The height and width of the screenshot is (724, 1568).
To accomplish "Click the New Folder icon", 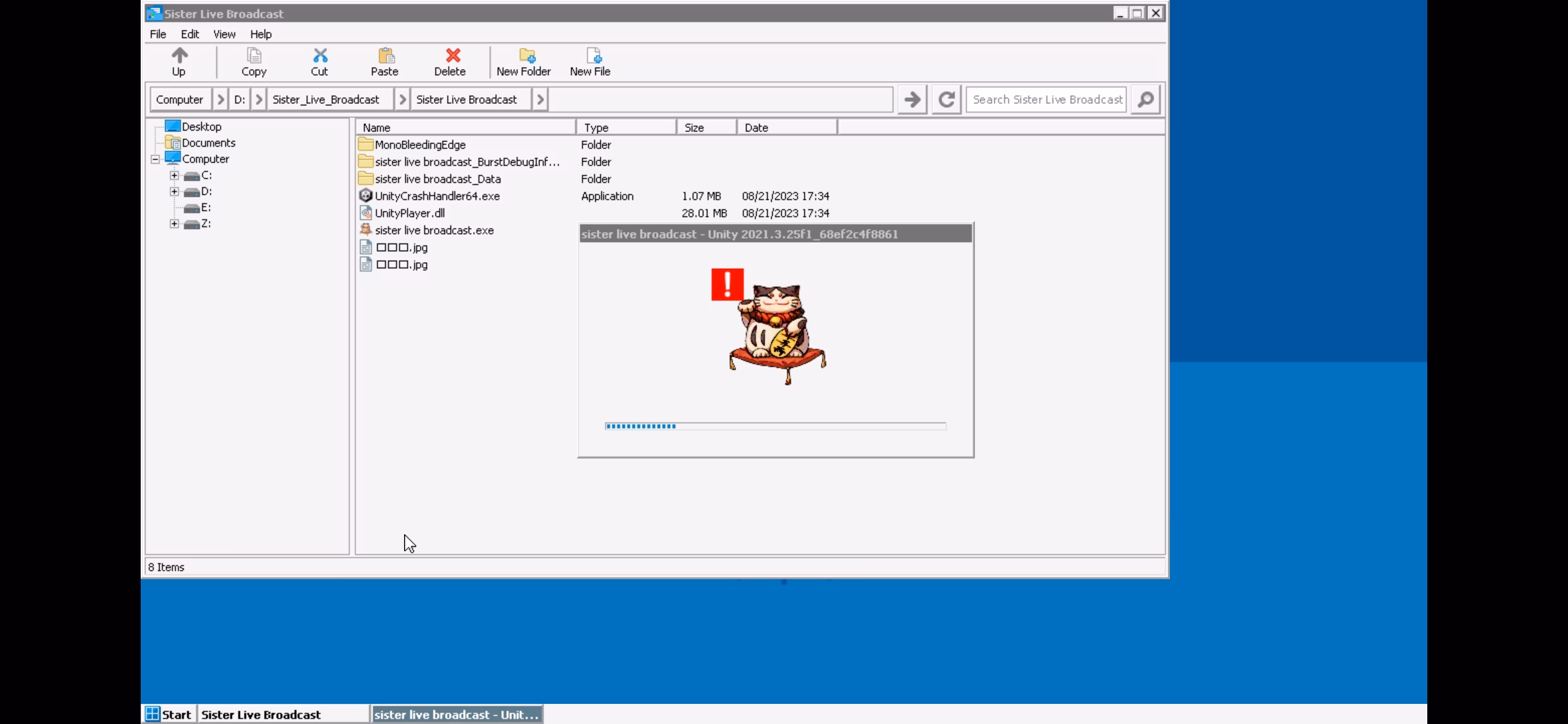I will (x=527, y=56).
